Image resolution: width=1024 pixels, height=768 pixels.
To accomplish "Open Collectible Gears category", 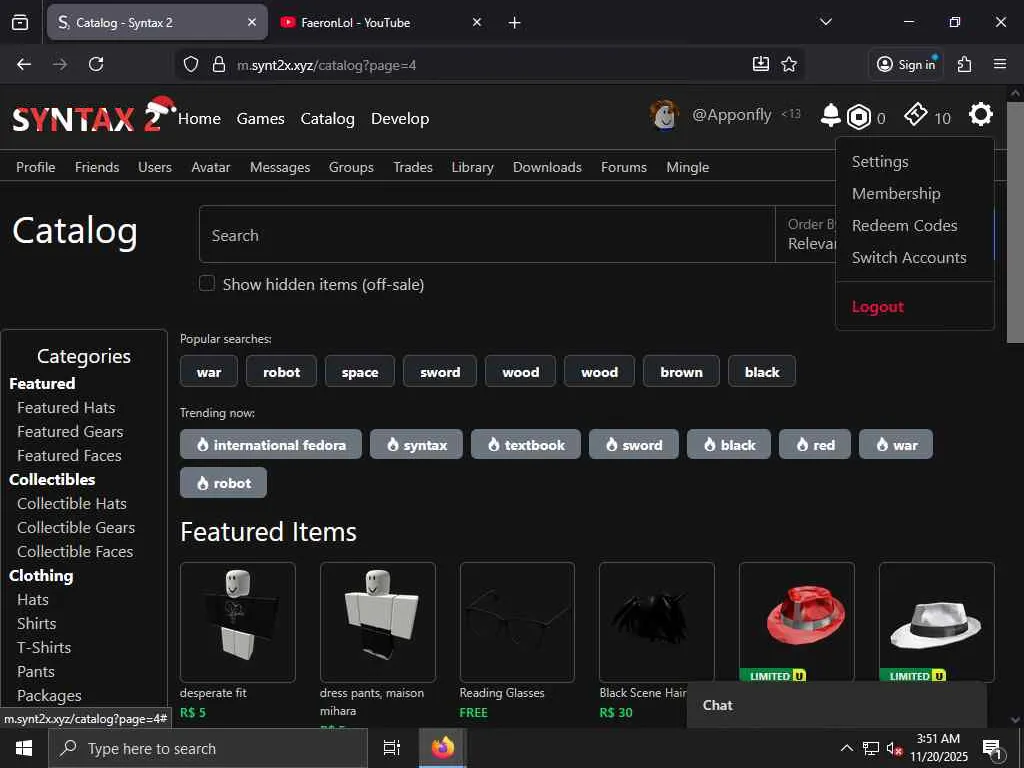I will (76, 528).
